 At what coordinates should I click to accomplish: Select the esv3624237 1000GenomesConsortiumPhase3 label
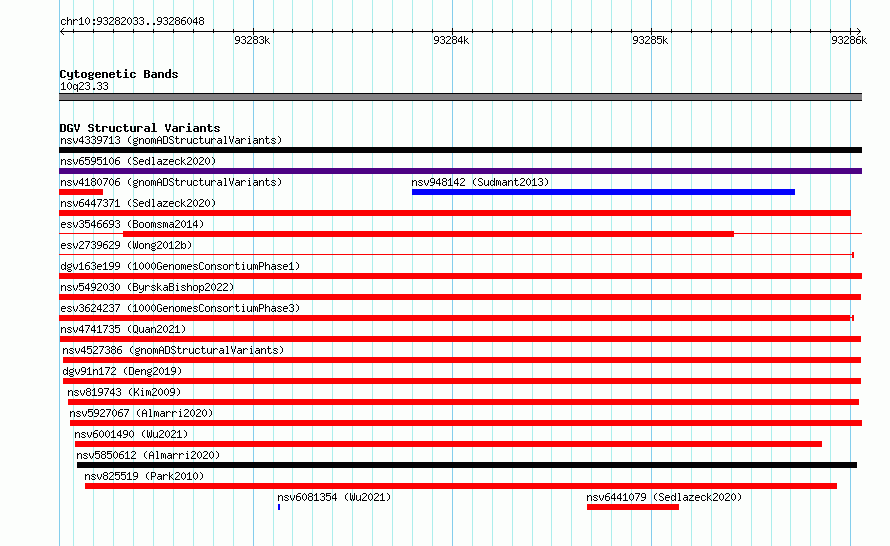coord(180,308)
